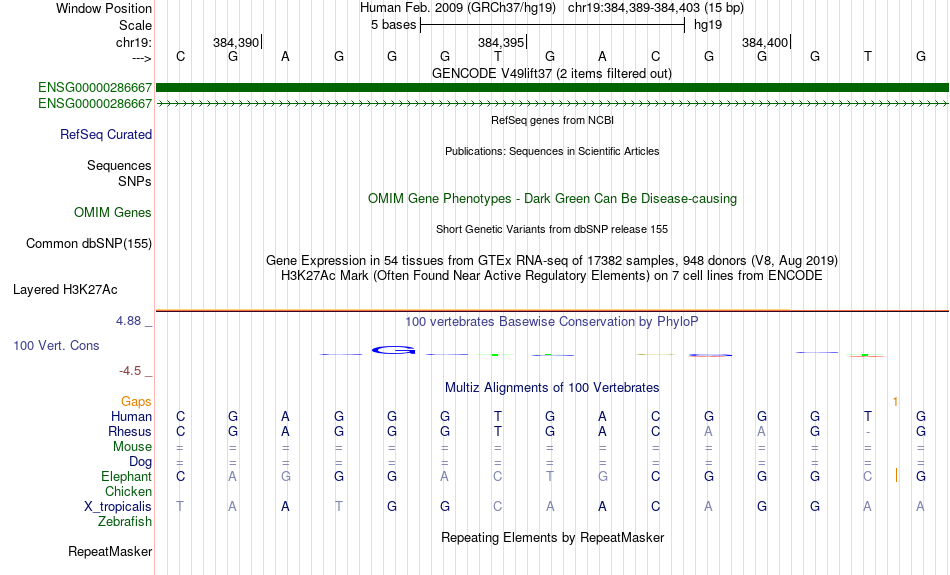Select the RefSeq Curated track label
The height and width of the screenshot is (575, 950).
coord(105,135)
